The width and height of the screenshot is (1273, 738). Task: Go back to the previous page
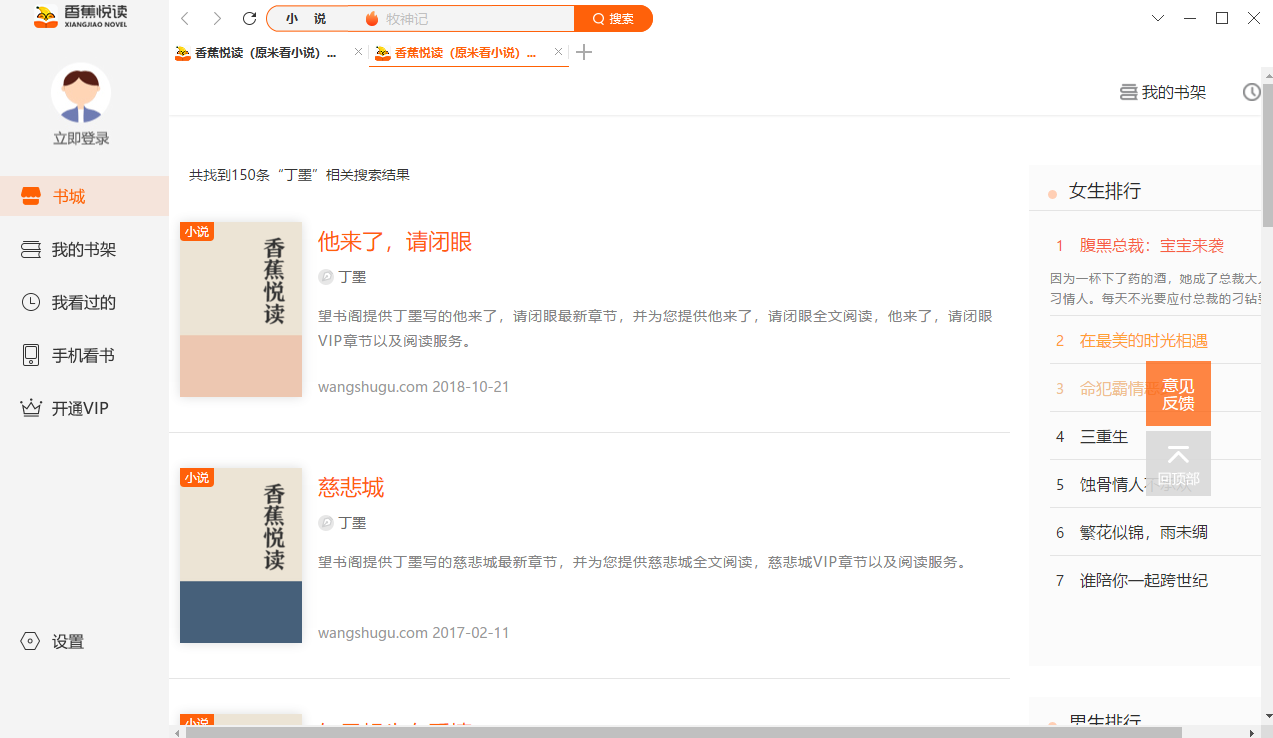(x=185, y=19)
